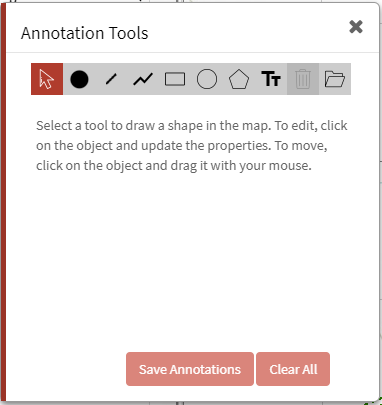Choose the filled point marker tool

pyautogui.click(x=79, y=79)
